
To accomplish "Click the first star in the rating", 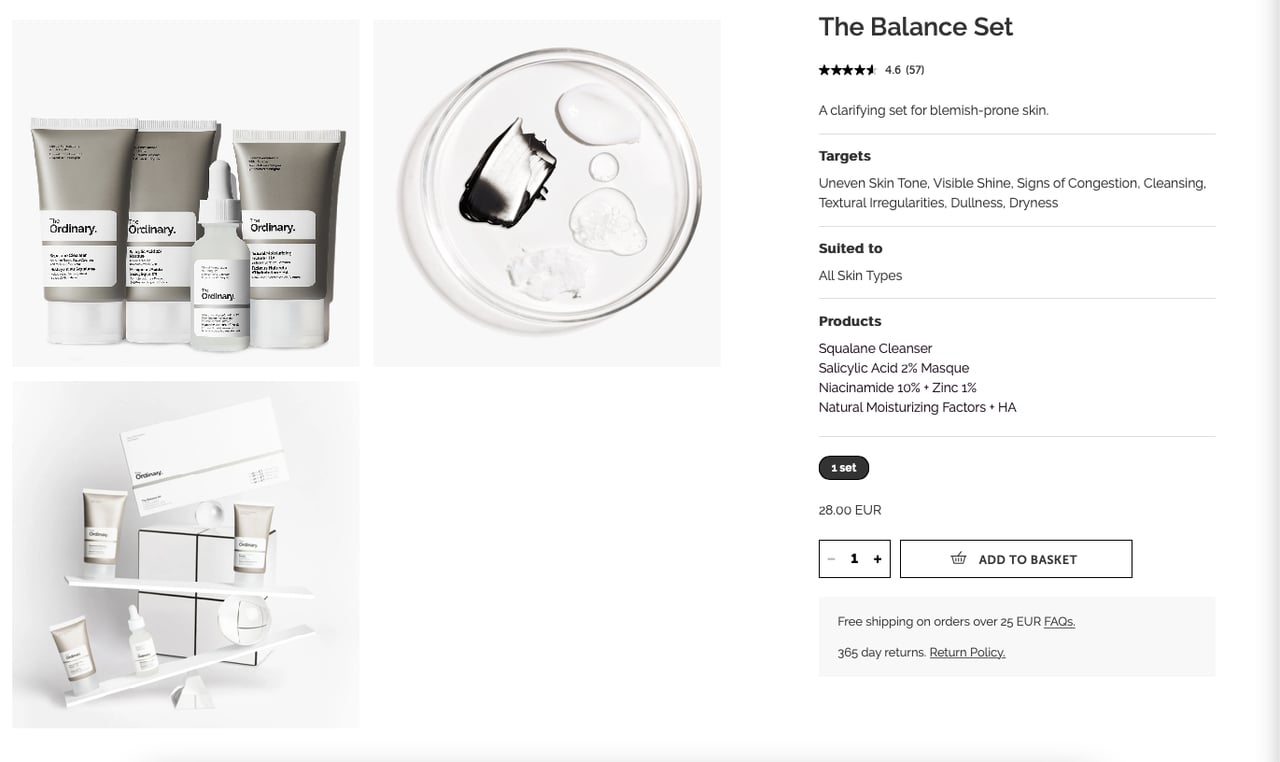I will (x=822, y=70).
